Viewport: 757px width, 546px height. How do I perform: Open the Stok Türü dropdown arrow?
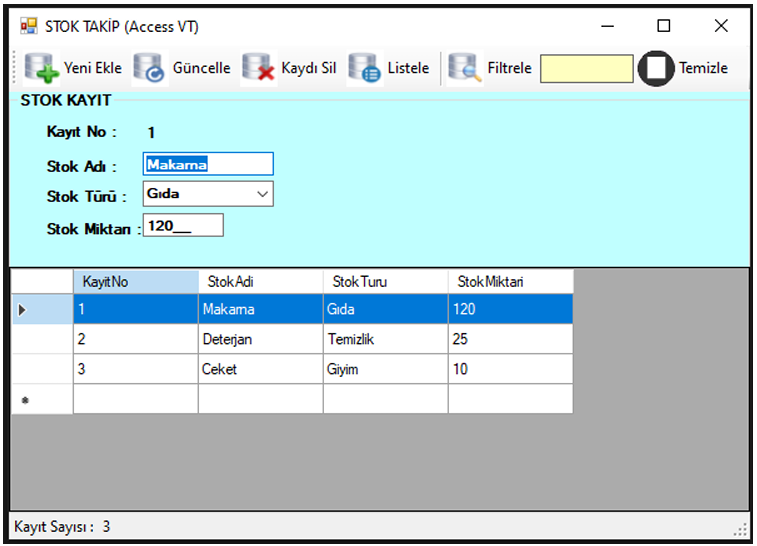click(x=263, y=194)
